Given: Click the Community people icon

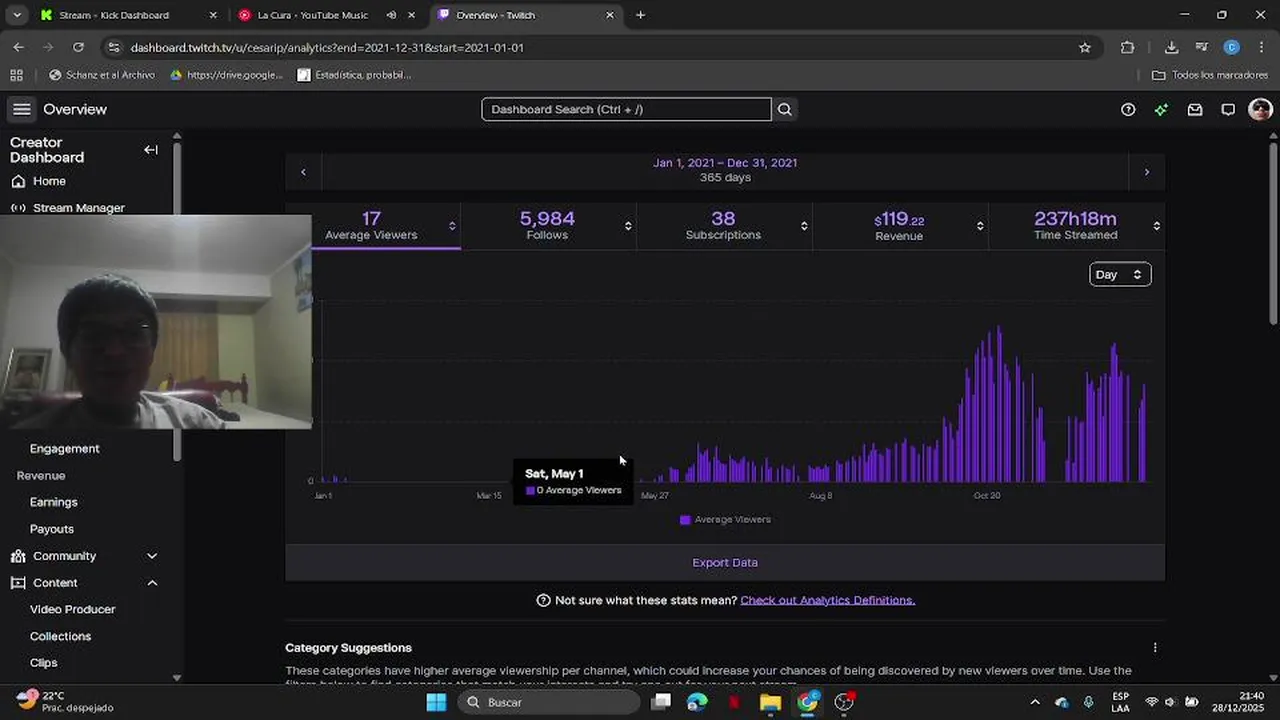Looking at the screenshot, I should 18,556.
